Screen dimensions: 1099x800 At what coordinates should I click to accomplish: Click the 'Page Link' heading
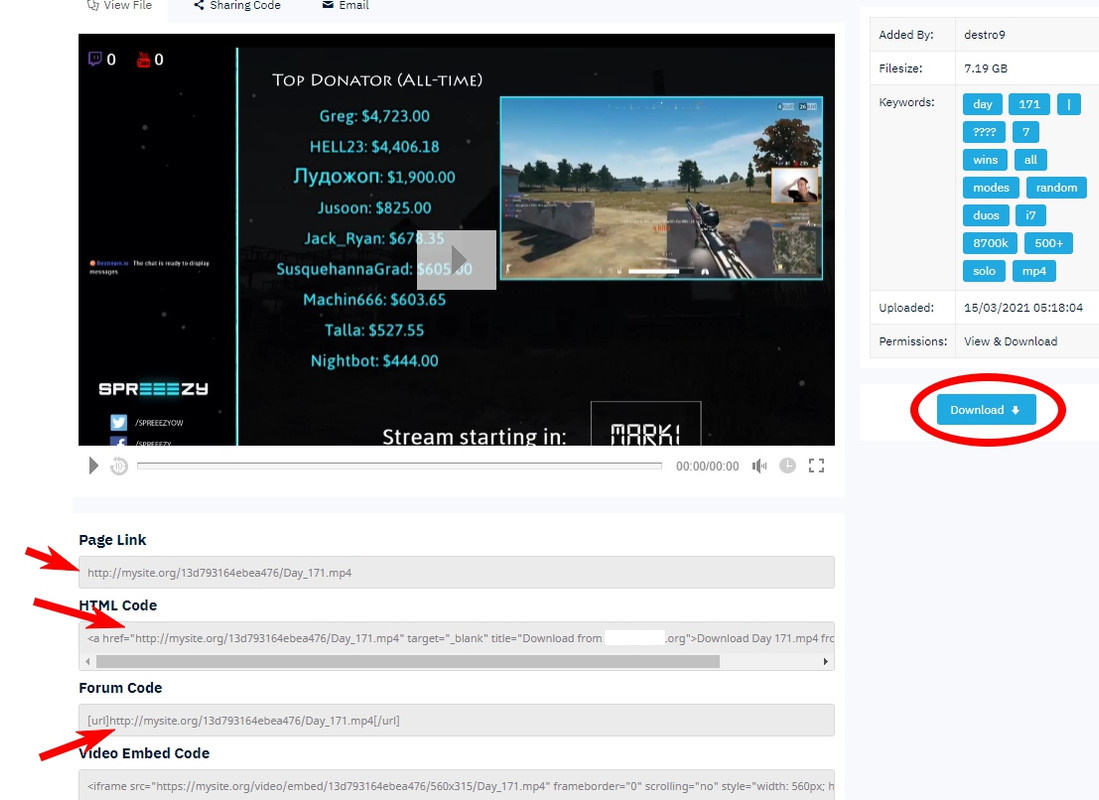(112, 540)
